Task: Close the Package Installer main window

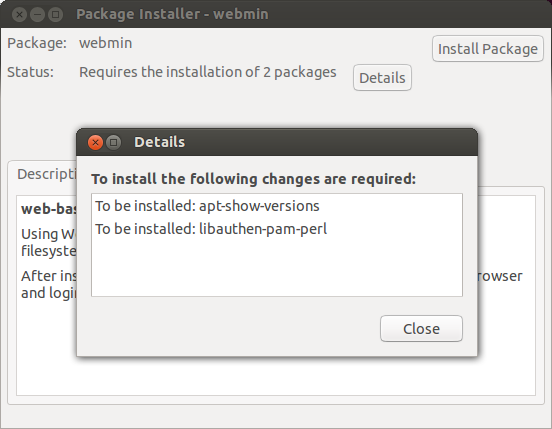Action: 19,14
